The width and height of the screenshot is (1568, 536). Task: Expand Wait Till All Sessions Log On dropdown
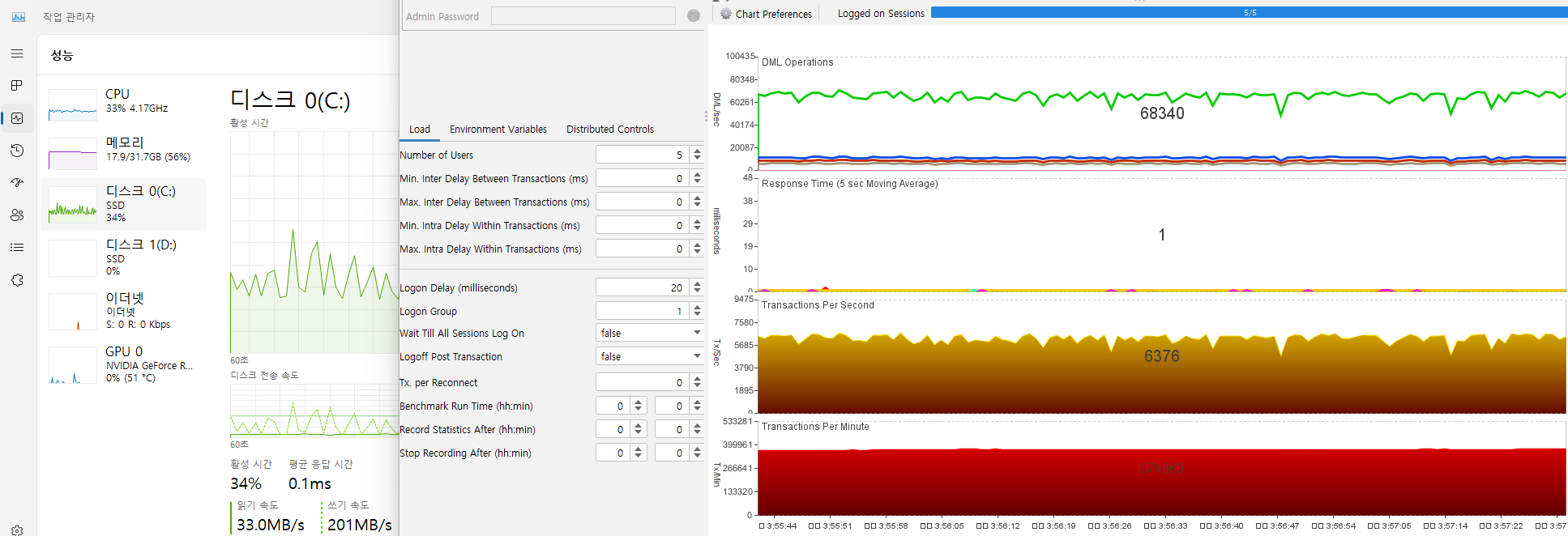[696, 333]
